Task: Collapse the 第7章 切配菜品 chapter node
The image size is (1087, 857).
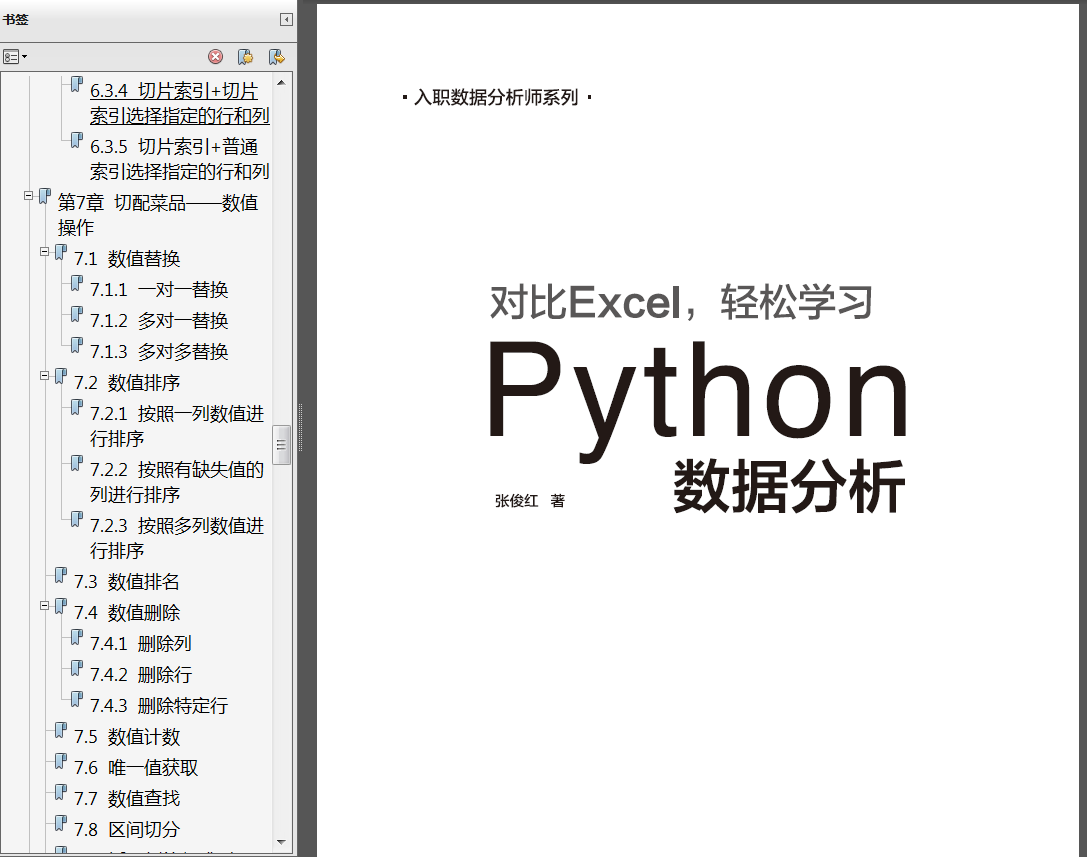Action: [28, 196]
